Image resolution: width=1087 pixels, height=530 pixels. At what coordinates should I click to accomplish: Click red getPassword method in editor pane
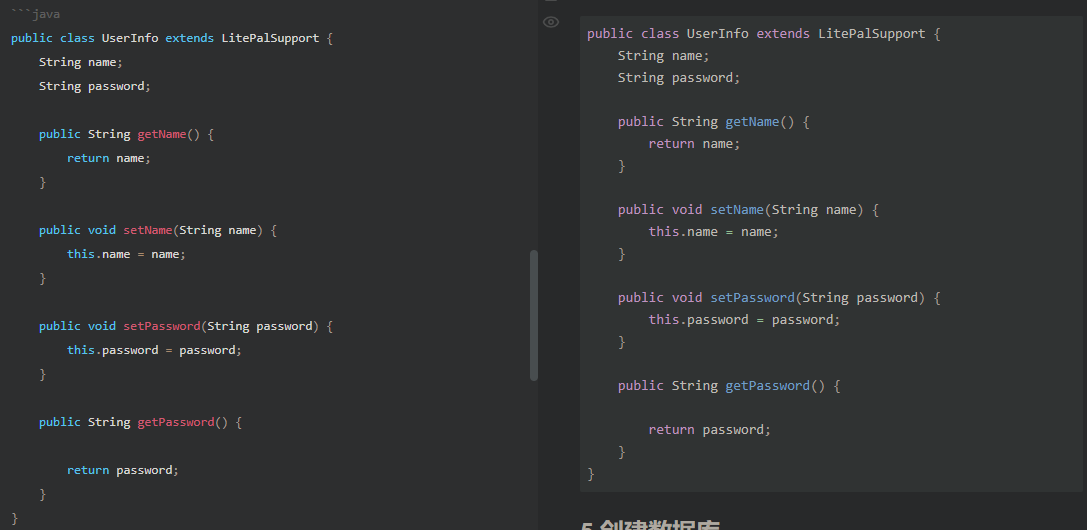tap(175, 423)
